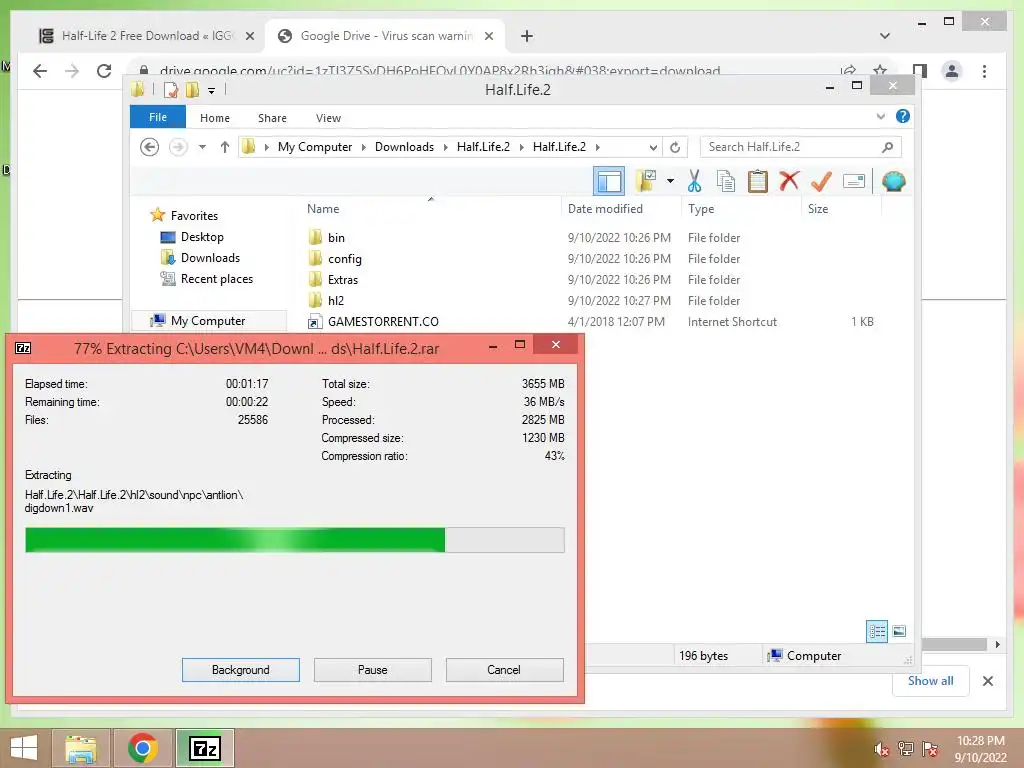The width and height of the screenshot is (1024, 768).
Task: Open address bar history dropdown in Explorer
Action: tap(652, 147)
